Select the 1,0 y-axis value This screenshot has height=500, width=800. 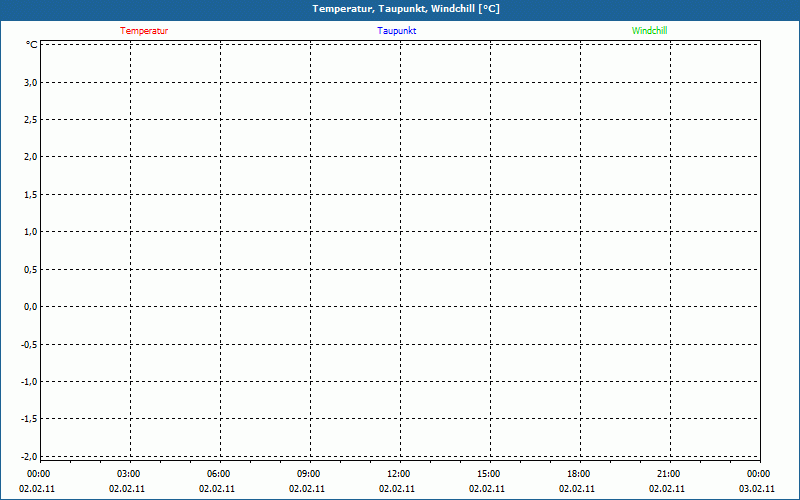(31, 232)
